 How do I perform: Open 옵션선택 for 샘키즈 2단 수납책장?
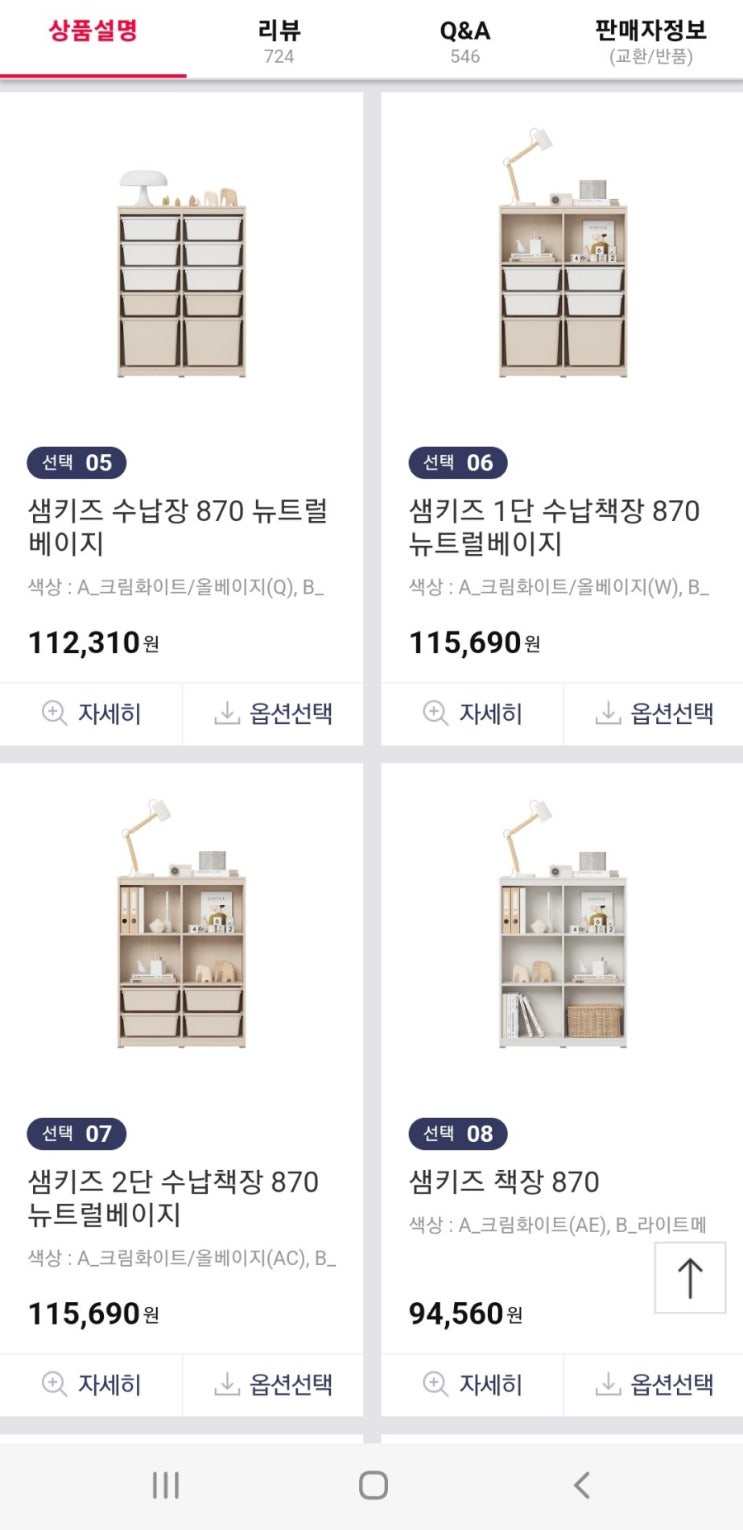[273, 1384]
